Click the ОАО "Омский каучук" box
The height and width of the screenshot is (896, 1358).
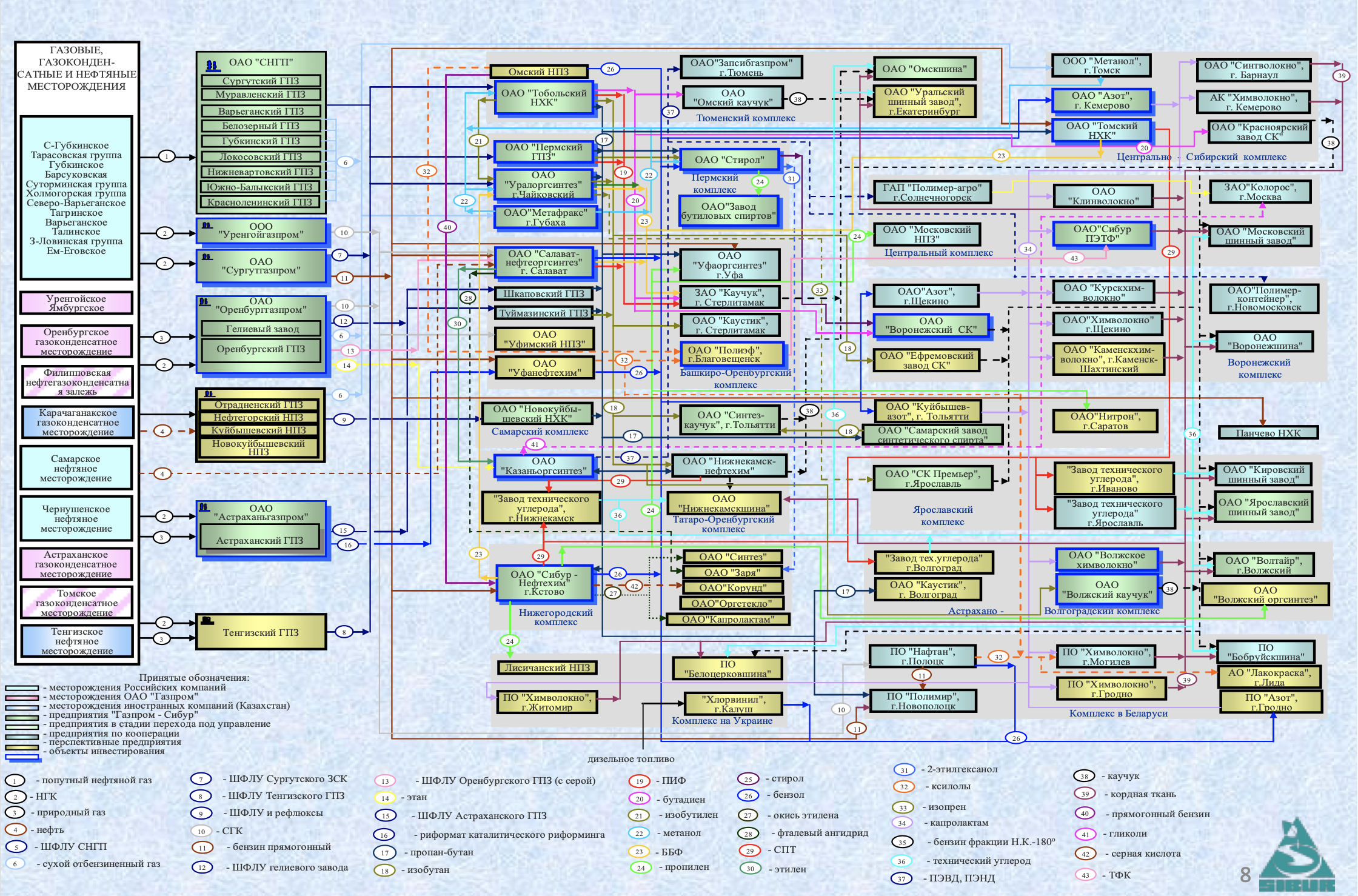tap(732, 98)
